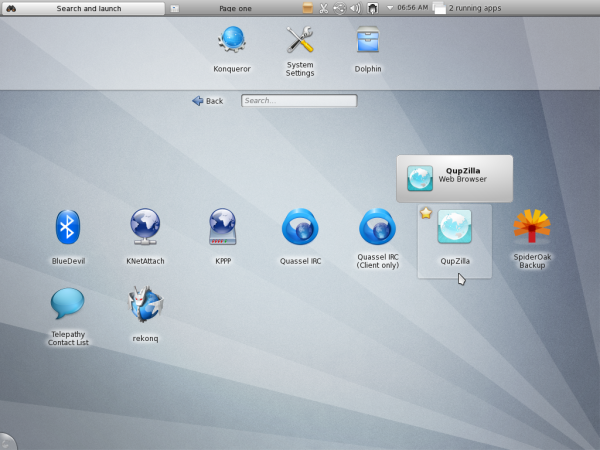Screen dimensions: 600x450
Task: Open the package updates tray icon
Action: (x=308, y=8)
